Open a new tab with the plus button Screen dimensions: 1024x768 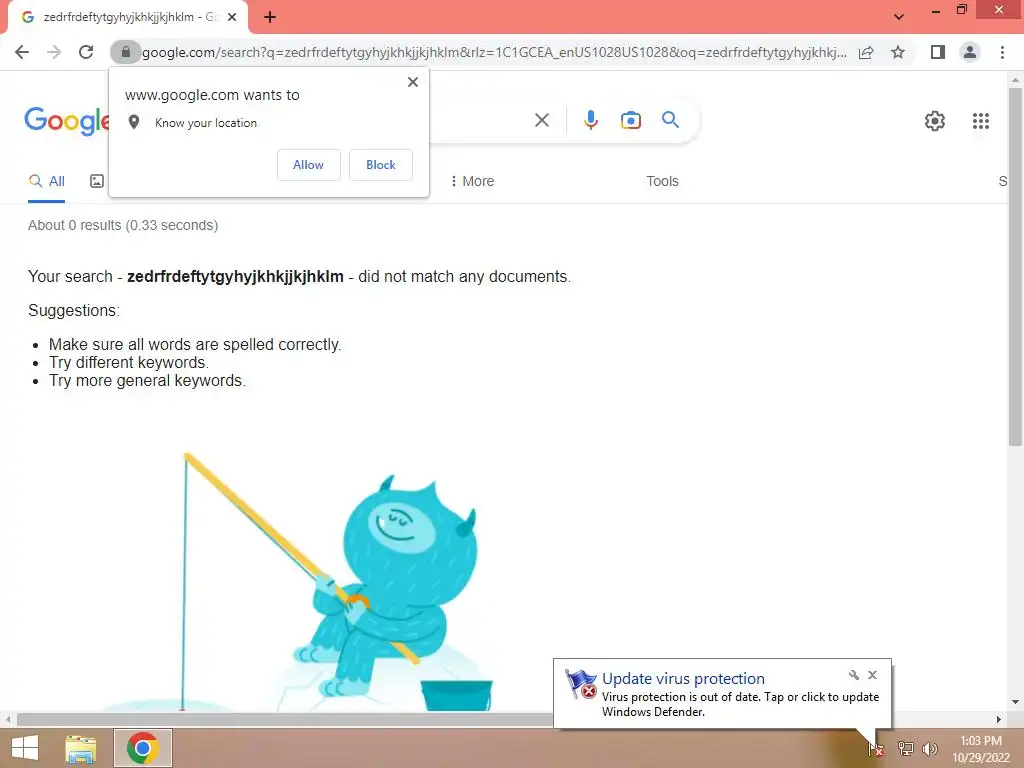click(270, 18)
